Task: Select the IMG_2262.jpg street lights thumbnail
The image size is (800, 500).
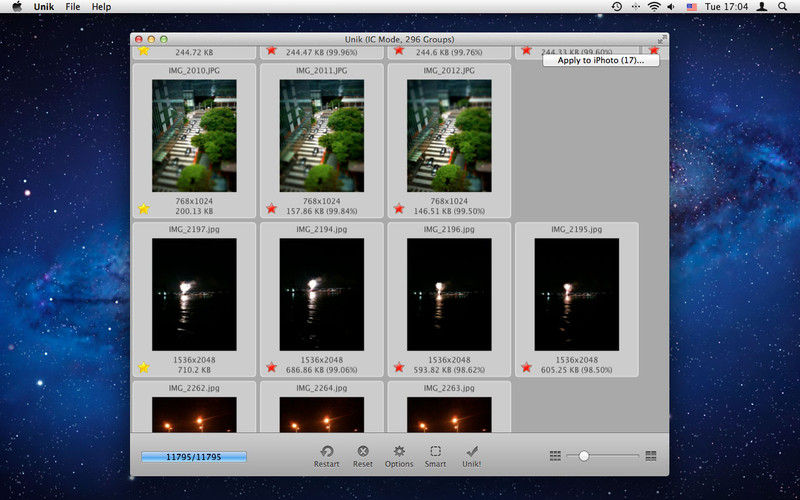Action: coord(194,415)
